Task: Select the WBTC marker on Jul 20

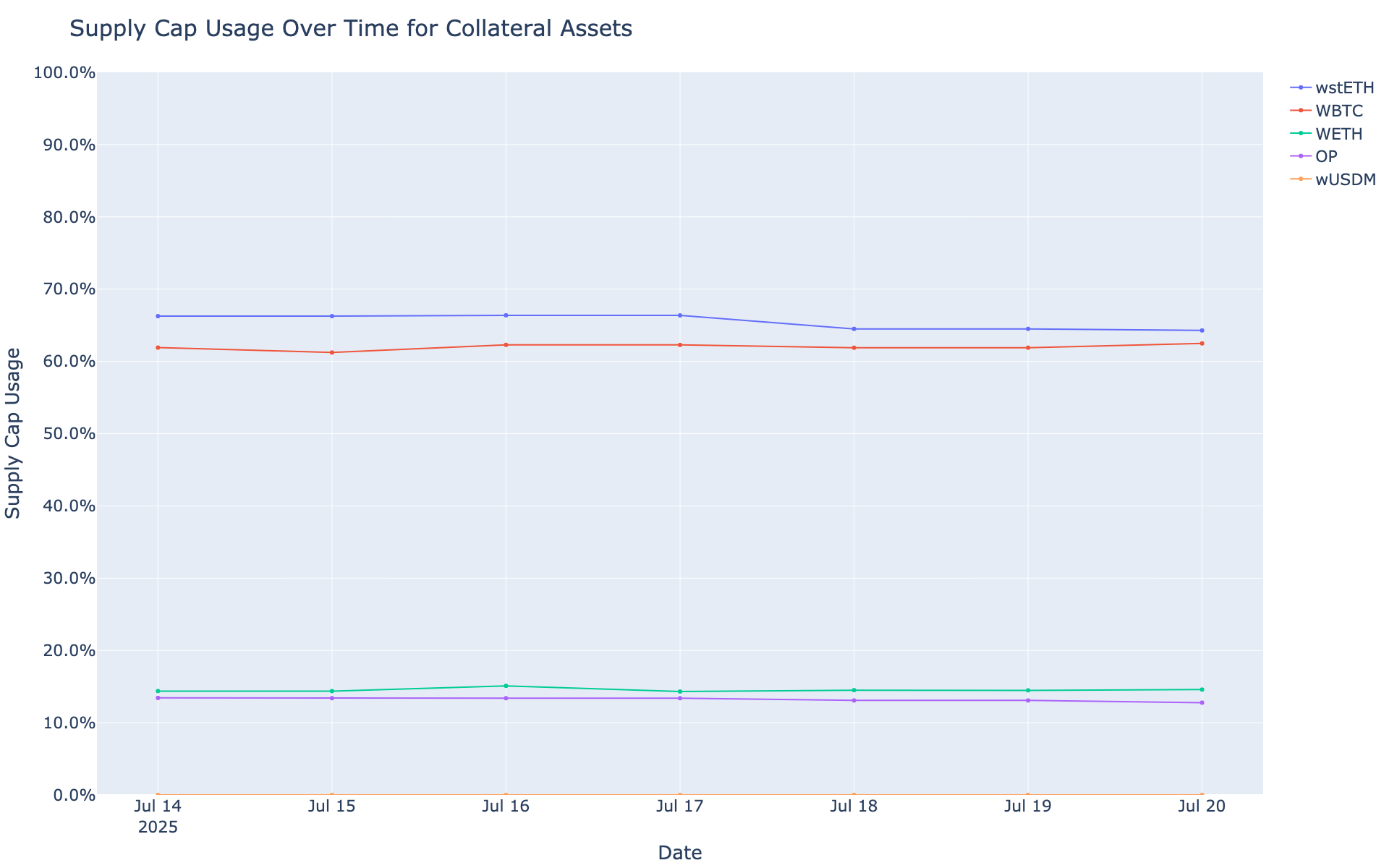Action: point(1202,344)
